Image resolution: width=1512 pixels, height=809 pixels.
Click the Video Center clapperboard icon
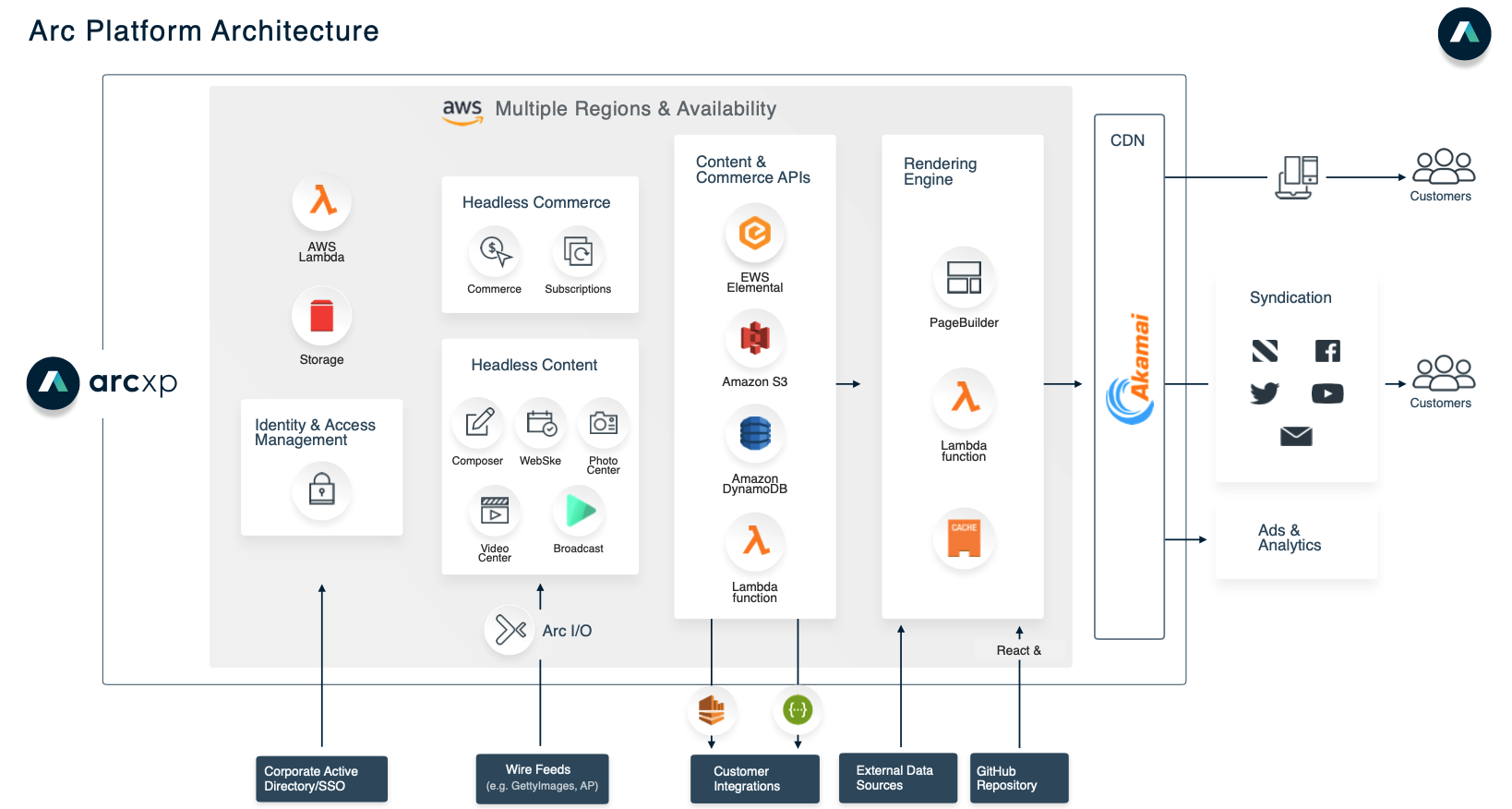(495, 511)
